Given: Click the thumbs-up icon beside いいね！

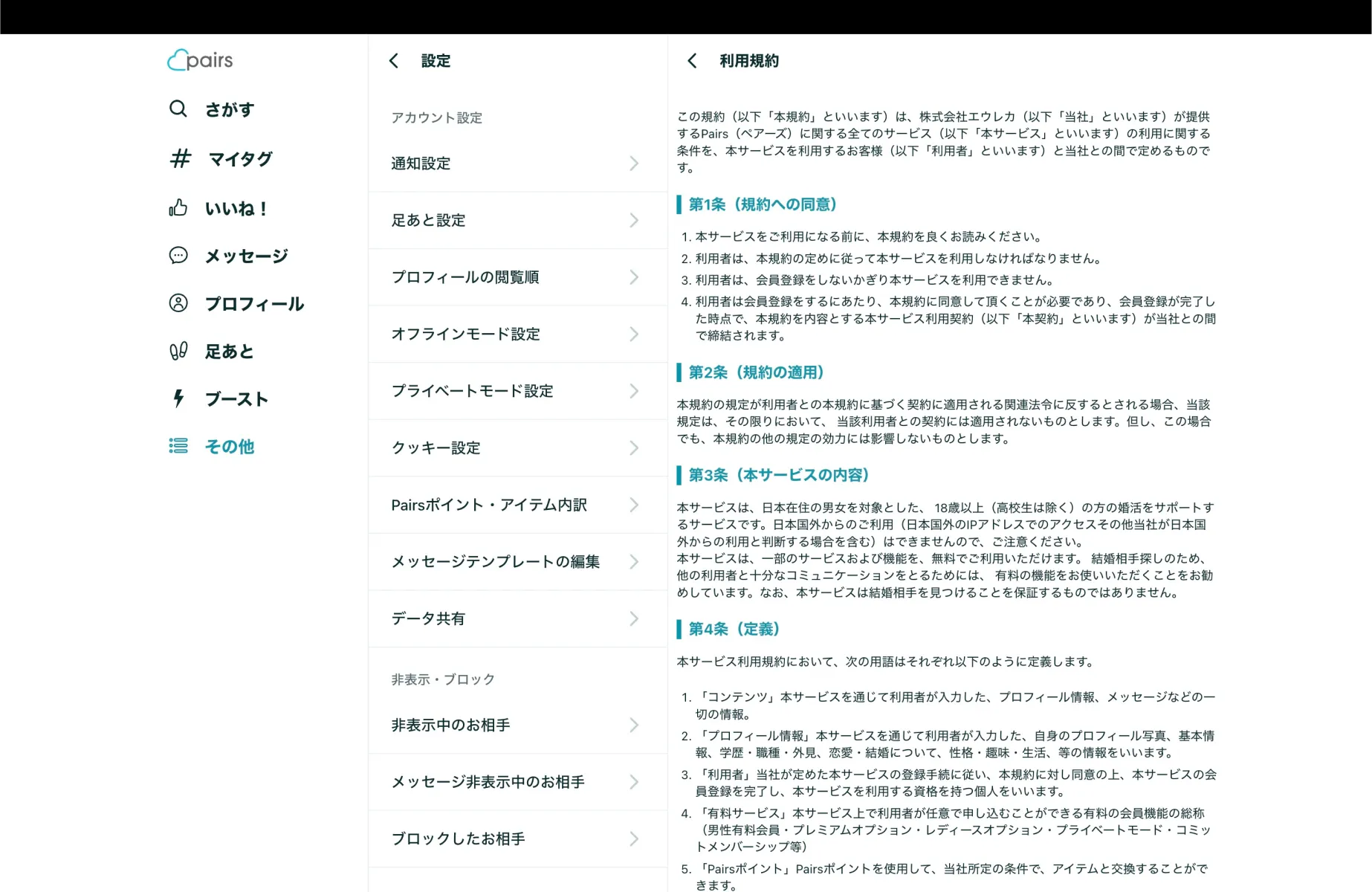Looking at the screenshot, I should [x=178, y=207].
